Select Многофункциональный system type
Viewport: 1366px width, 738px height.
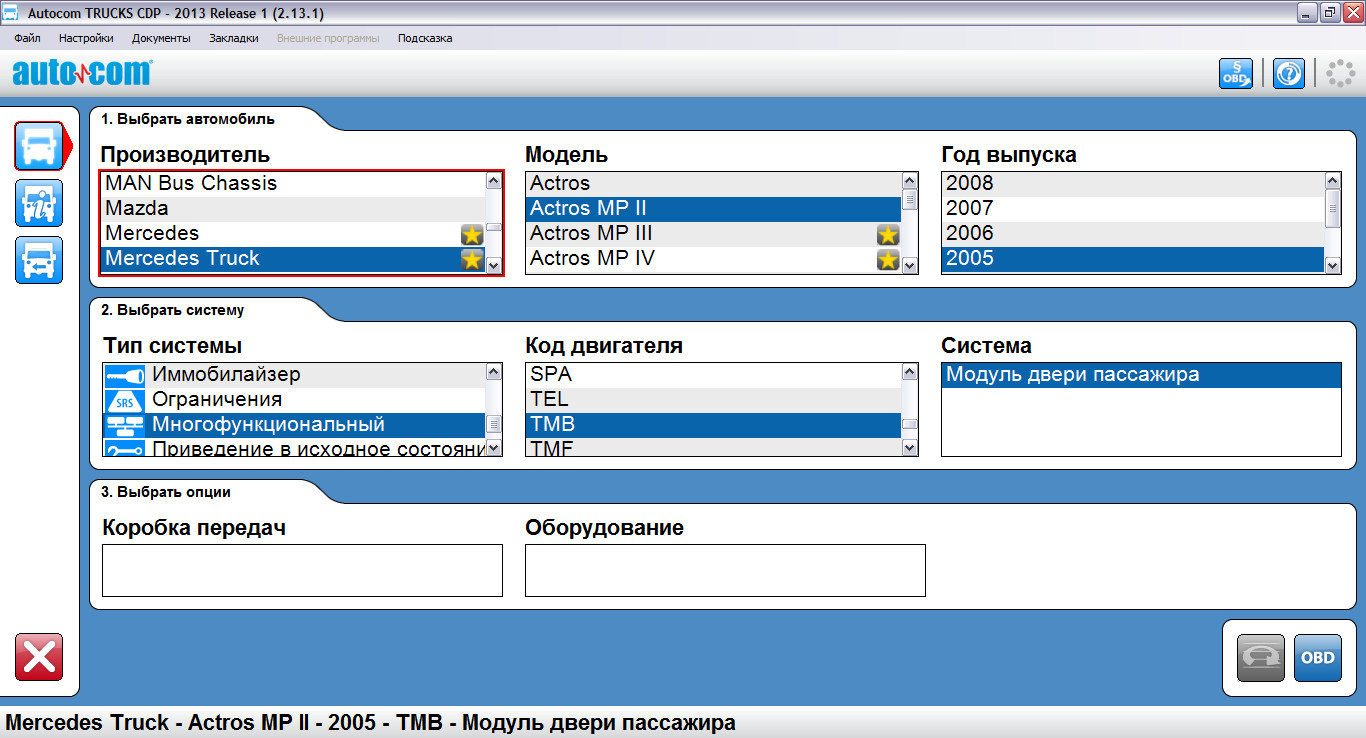pos(294,425)
